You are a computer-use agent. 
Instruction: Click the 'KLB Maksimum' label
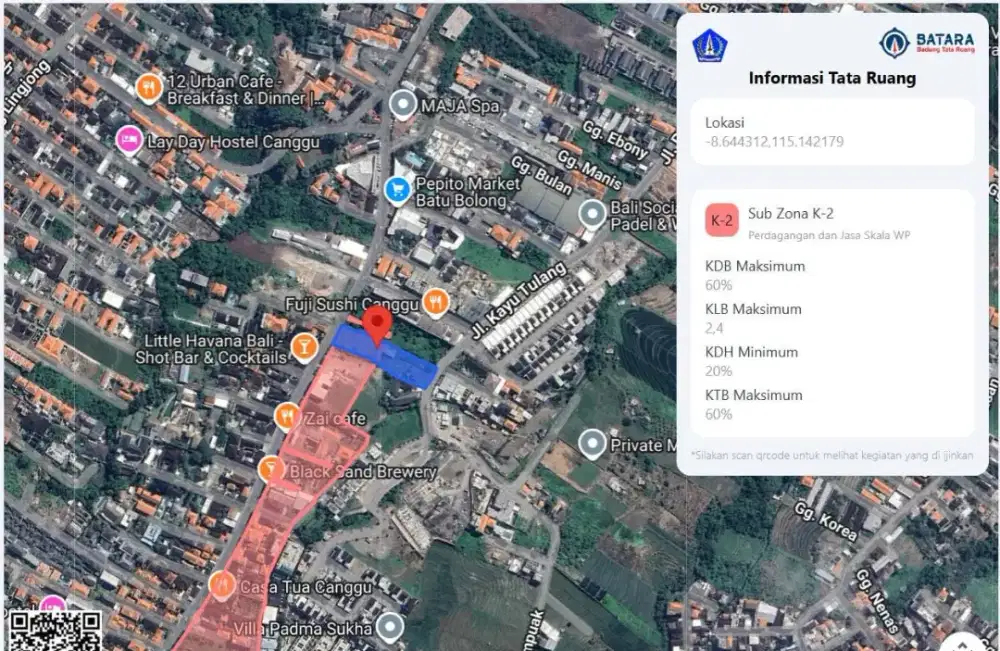(x=753, y=309)
